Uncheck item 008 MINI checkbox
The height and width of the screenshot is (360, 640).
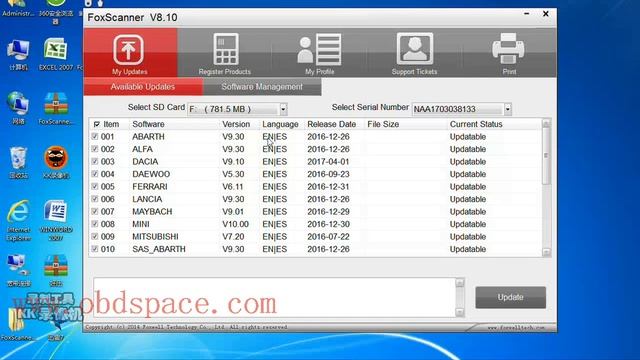click(95, 224)
